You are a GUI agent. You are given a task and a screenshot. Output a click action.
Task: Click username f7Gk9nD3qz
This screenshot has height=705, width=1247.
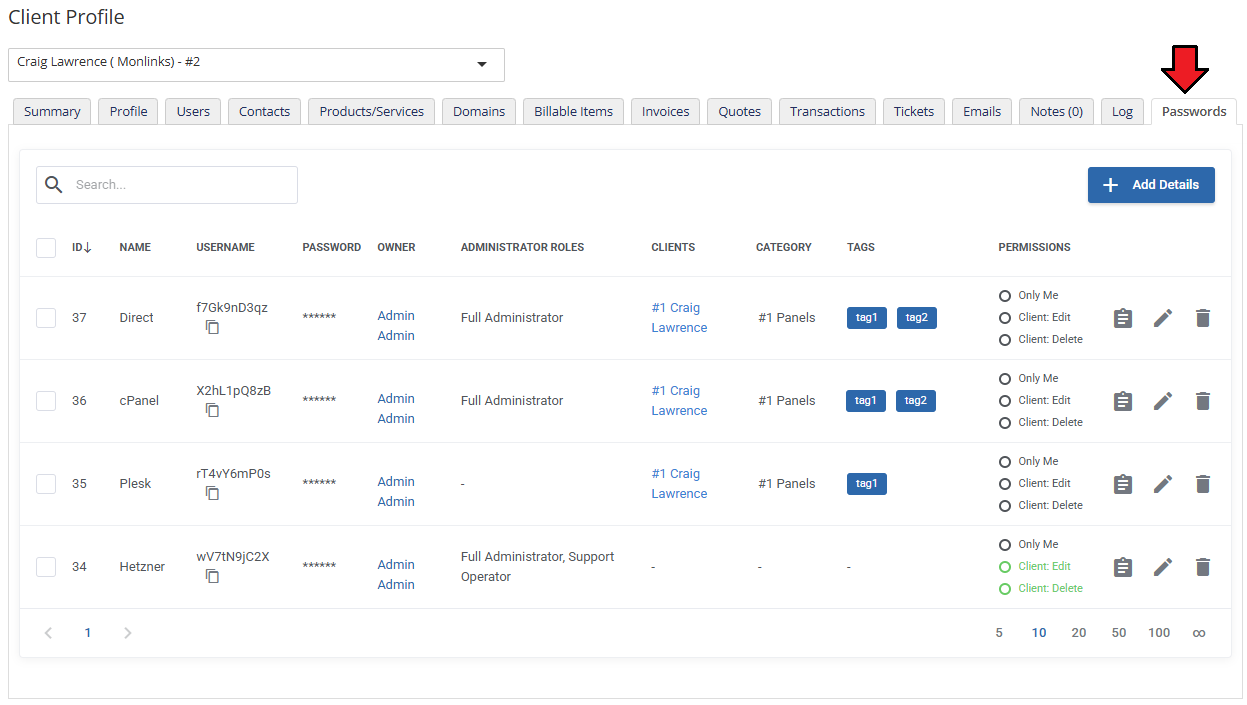[232, 308]
